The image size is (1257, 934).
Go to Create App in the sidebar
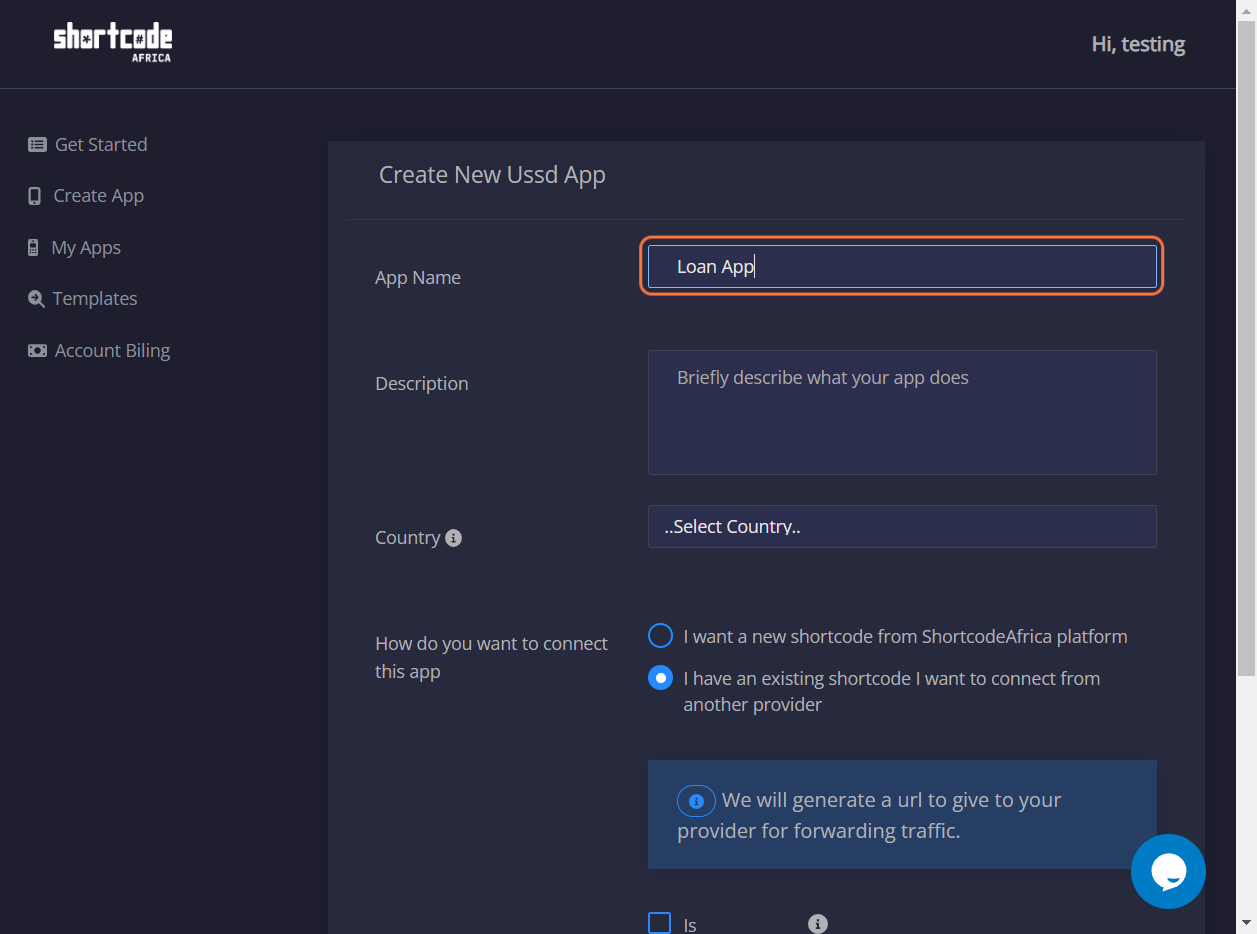coord(86,196)
